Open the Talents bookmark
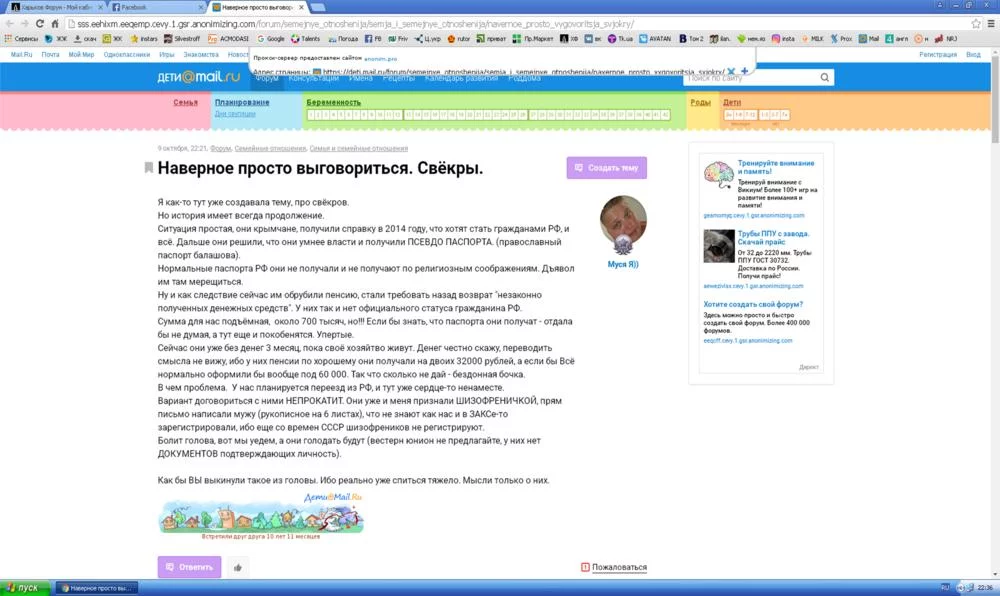 (x=305, y=39)
